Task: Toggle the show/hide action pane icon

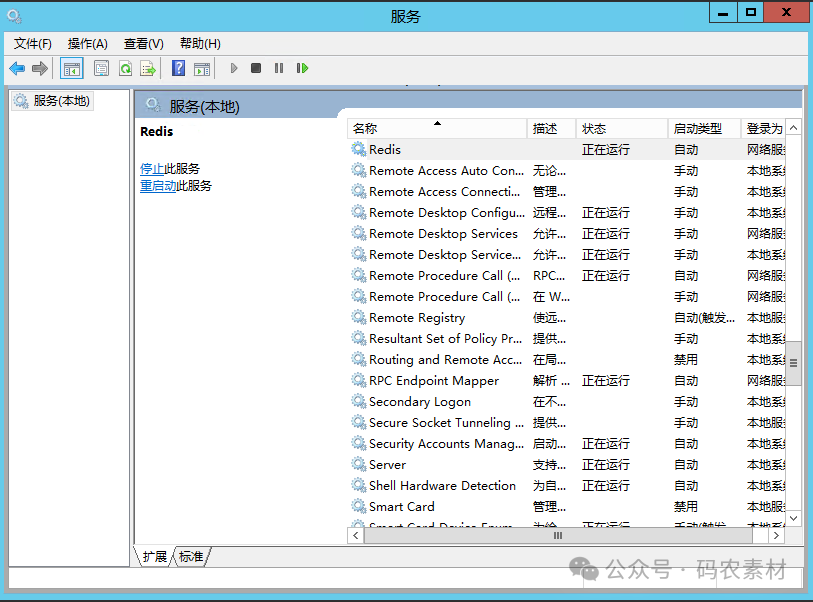Action: pos(202,68)
